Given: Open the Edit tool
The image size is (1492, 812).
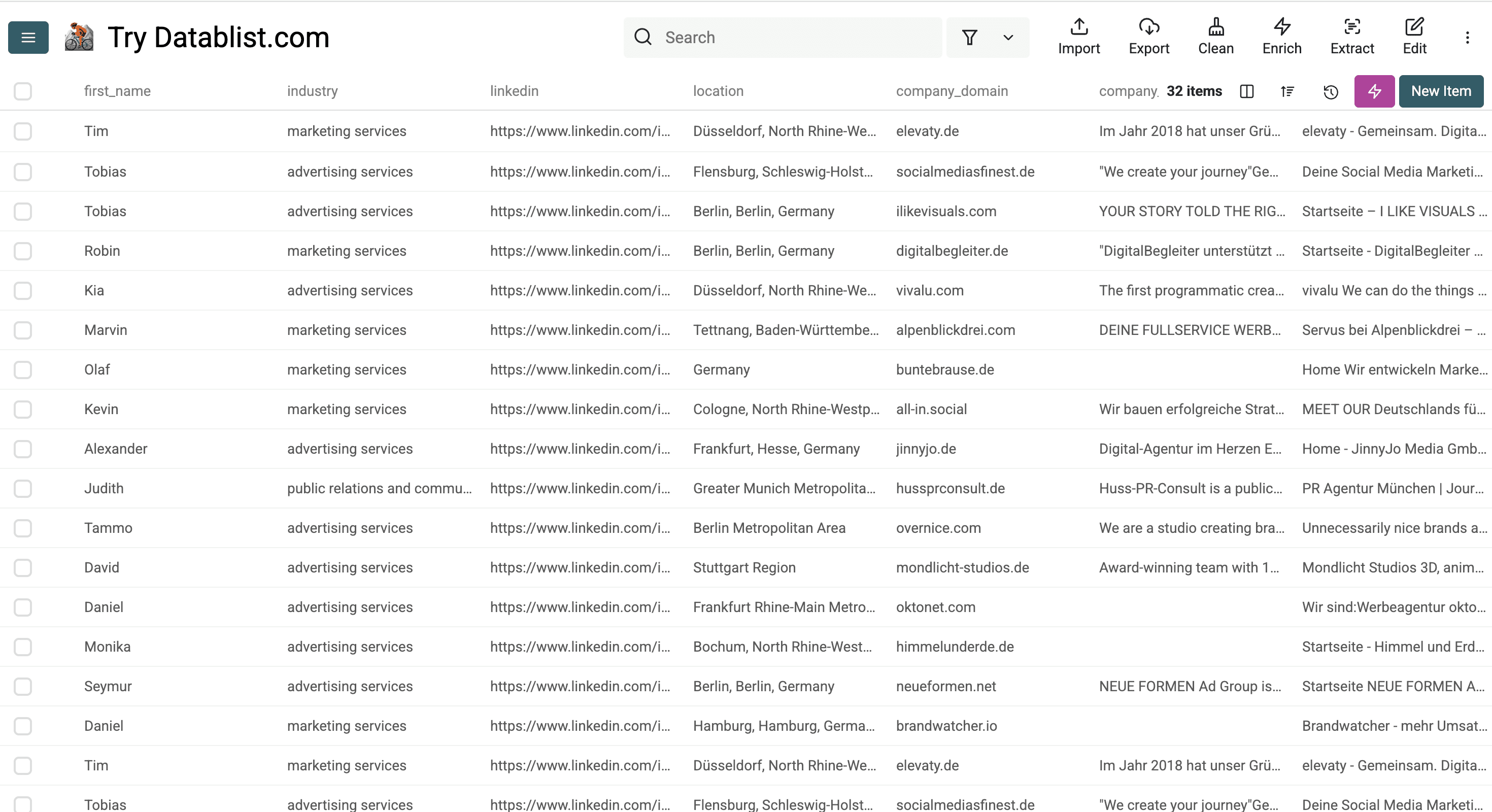Looking at the screenshot, I should click(1415, 37).
